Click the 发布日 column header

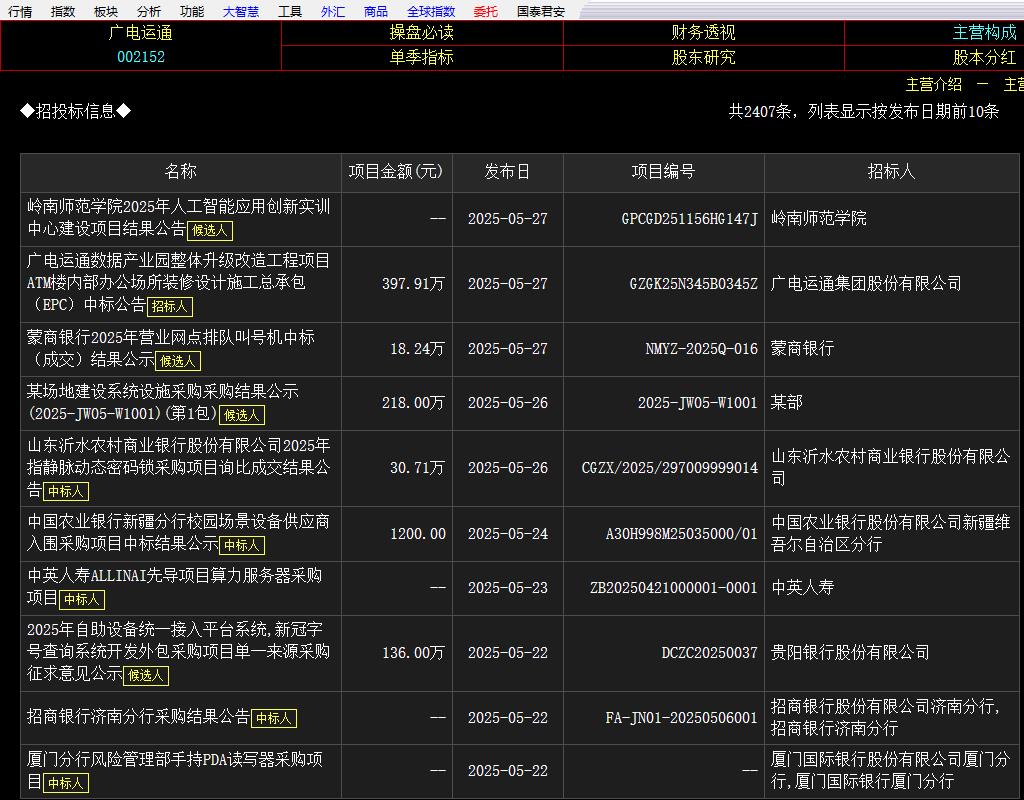pyautogui.click(x=507, y=172)
